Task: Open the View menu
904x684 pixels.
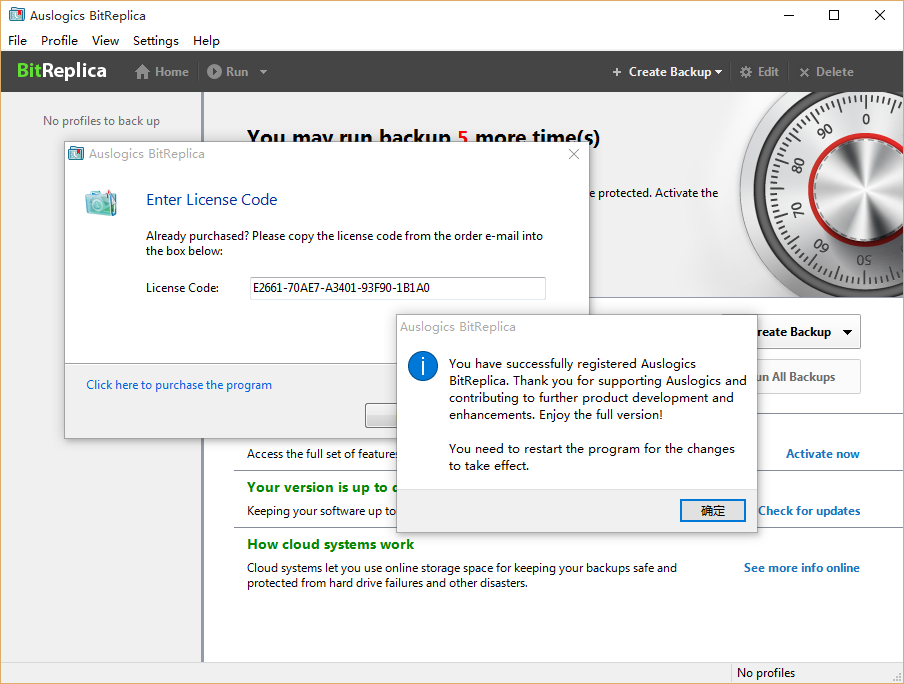Action: coord(105,41)
